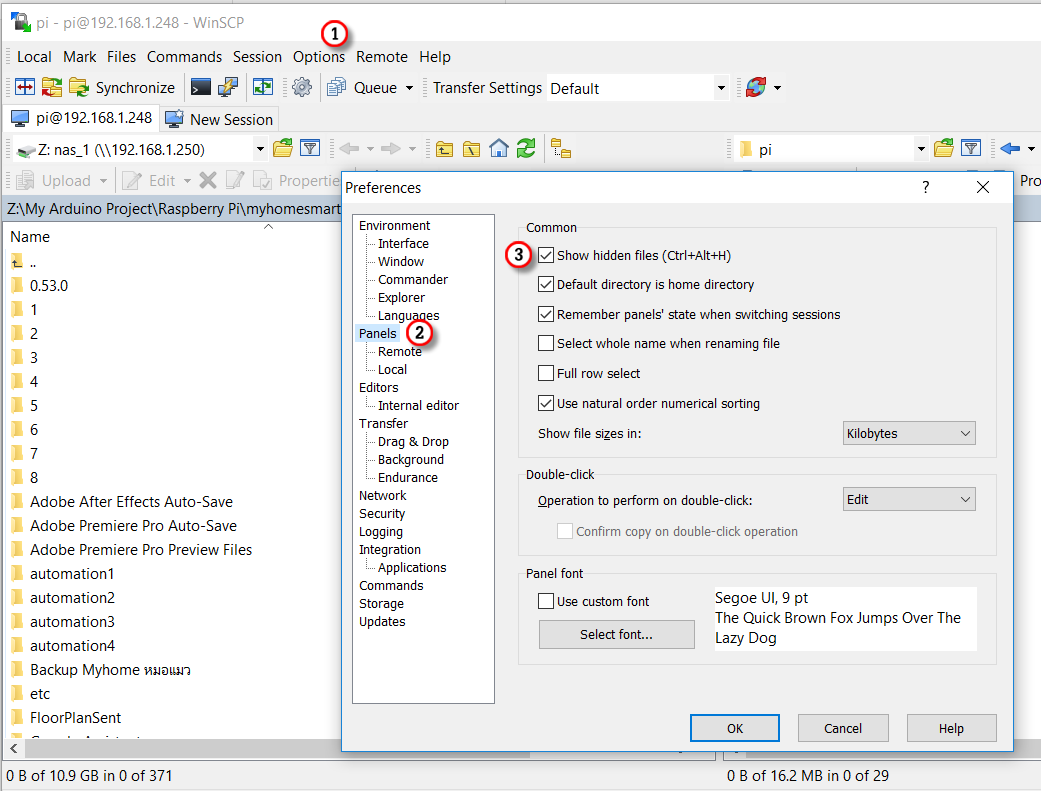Open the Session menu

click(258, 57)
